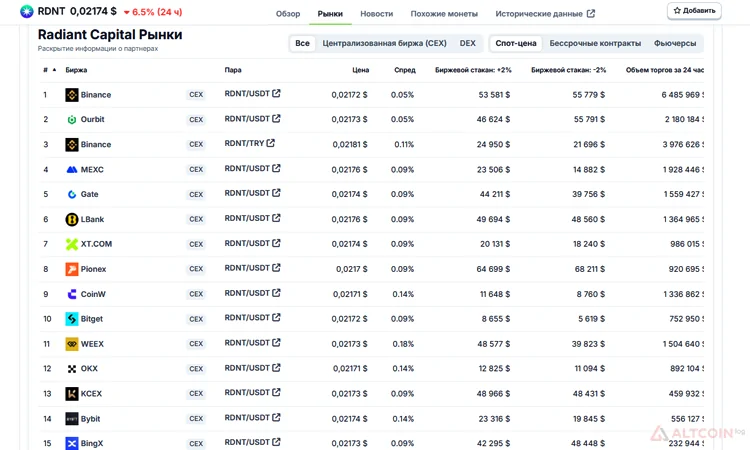Select Спот-цена market type
The height and width of the screenshot is (450, 750).
(516, 43)
